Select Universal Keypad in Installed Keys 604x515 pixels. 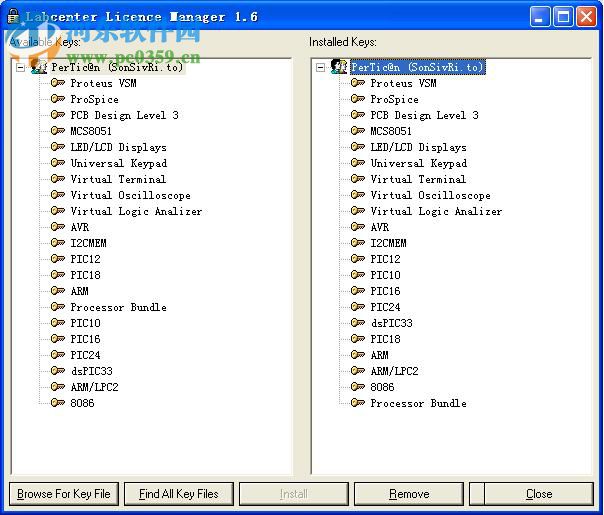click(419, 163)
